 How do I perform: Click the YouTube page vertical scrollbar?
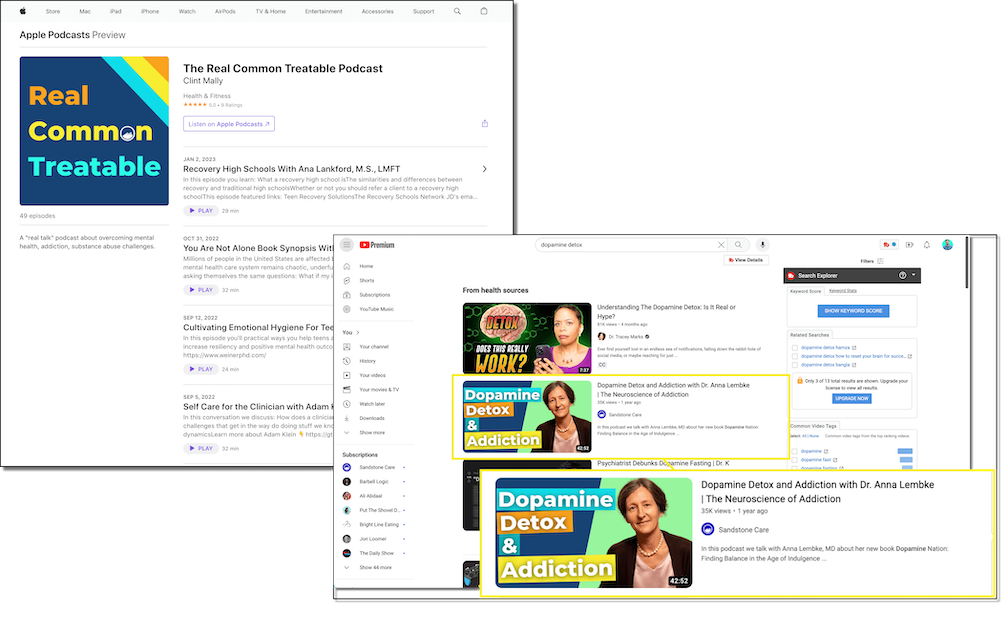click(968, 262)
